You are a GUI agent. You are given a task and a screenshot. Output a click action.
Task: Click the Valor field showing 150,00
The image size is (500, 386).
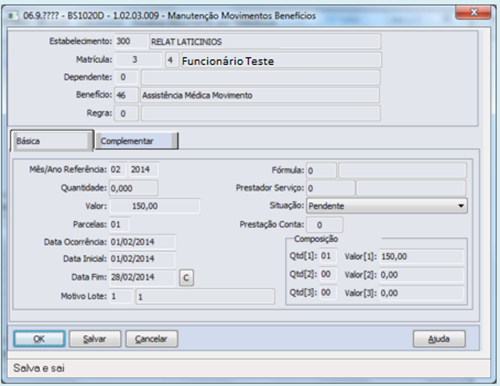point(155,206)
